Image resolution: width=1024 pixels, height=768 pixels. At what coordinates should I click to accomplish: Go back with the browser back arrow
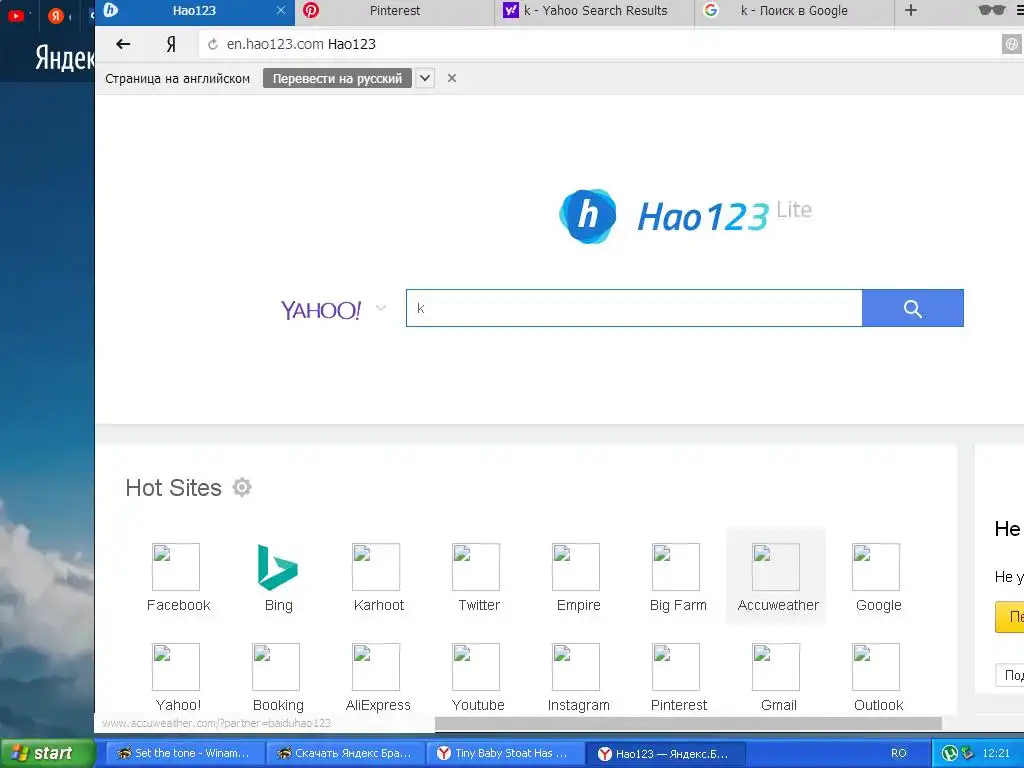[x=123, y=44]
